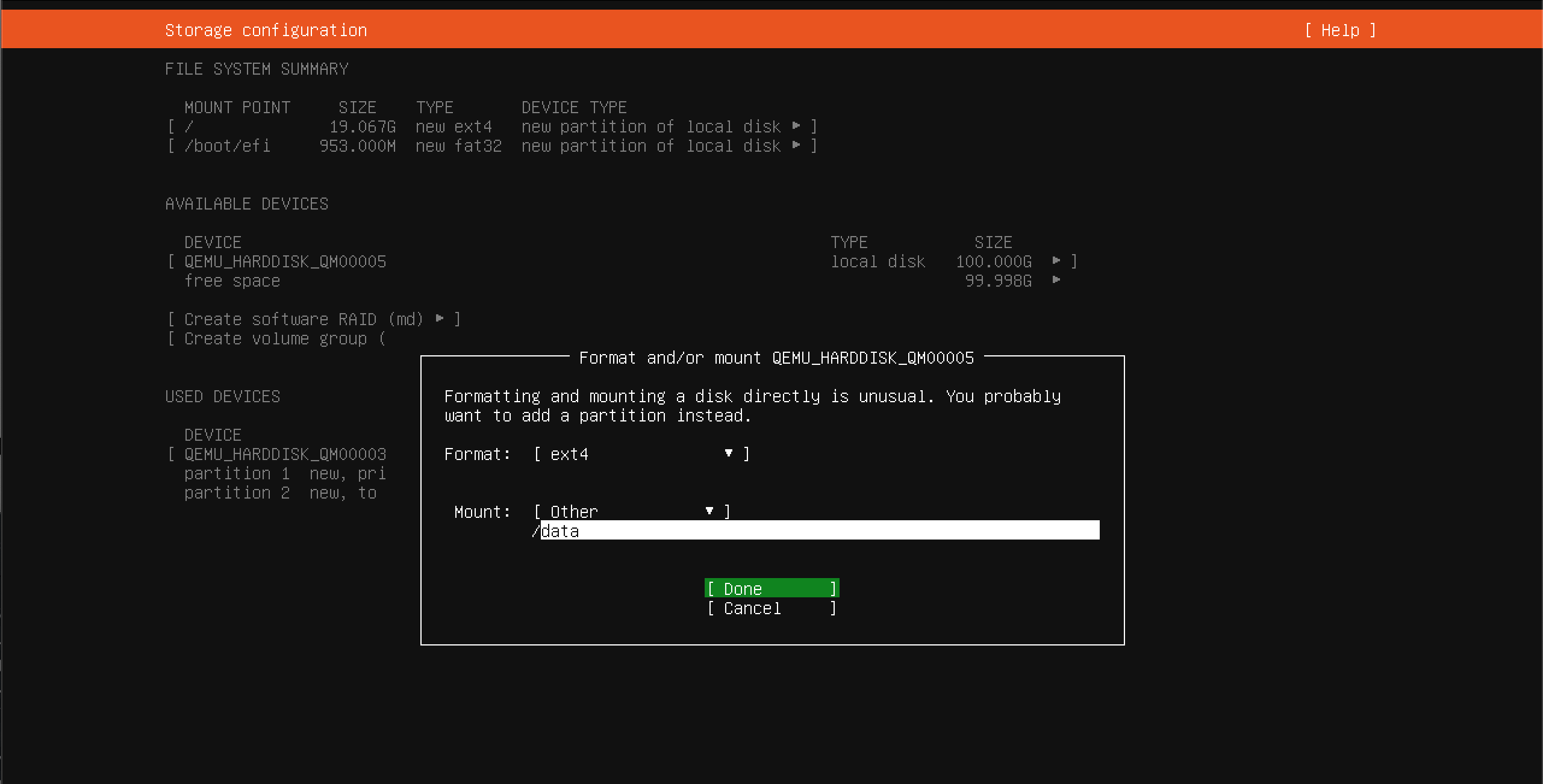Select QEMU_HARDDISK_QM00005 under Available Devices
Screen dimensions: 1543x784
(284, 261)
